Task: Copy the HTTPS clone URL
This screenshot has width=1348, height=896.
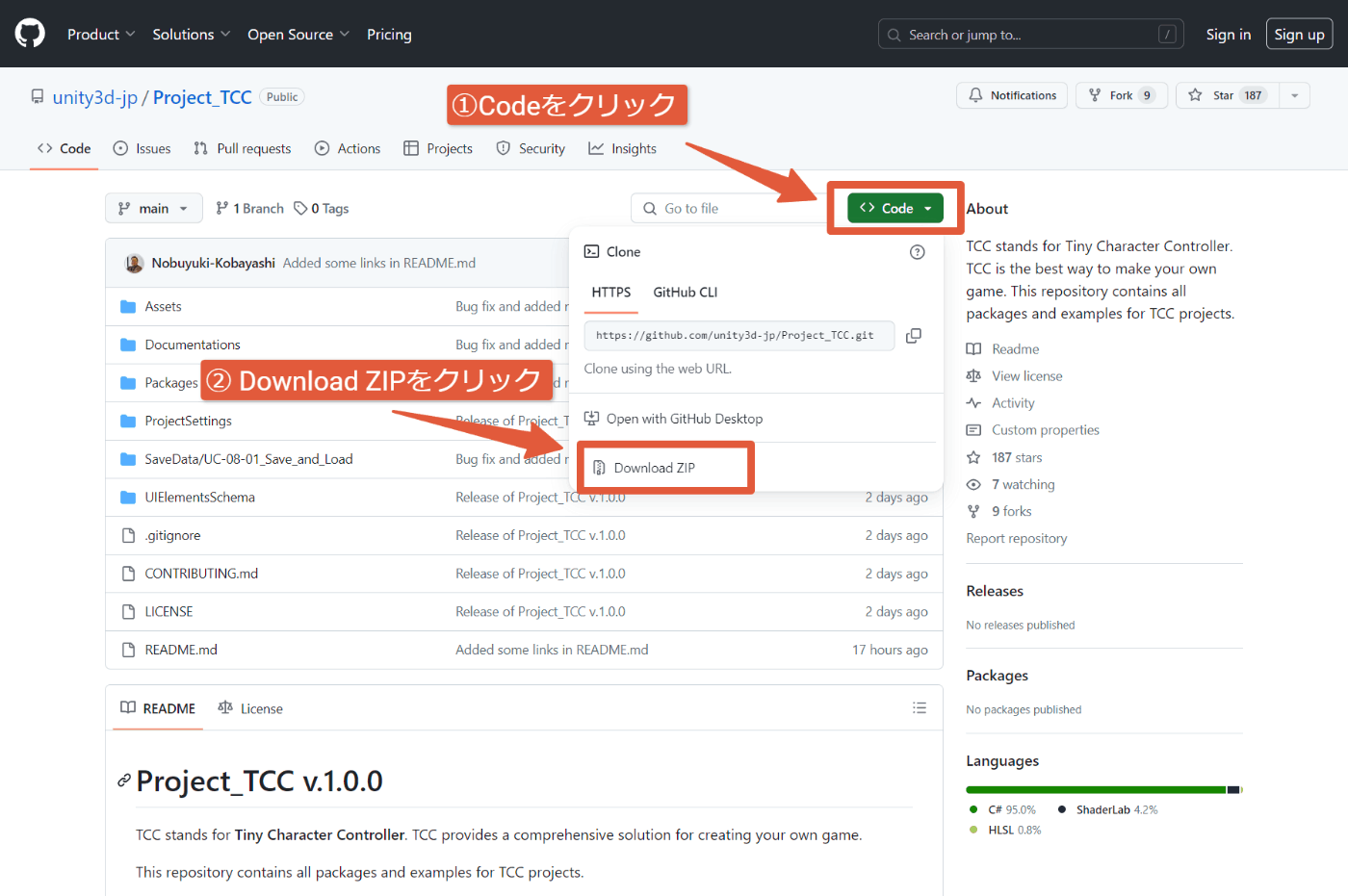Action: click(914, 335)
